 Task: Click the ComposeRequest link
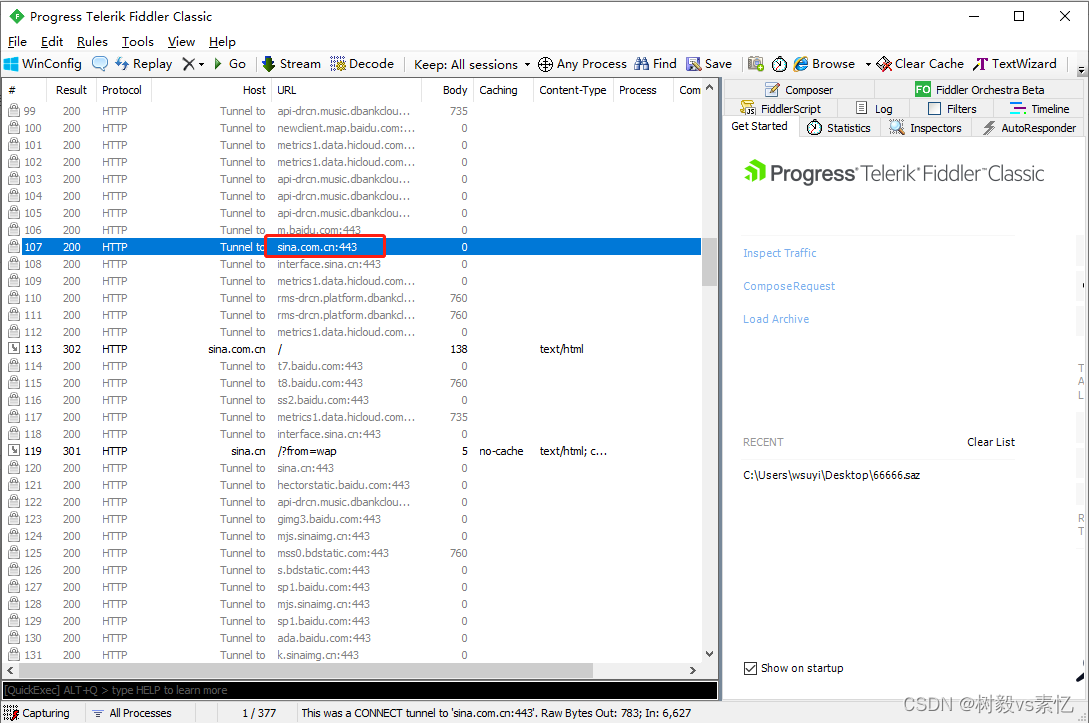pos(789,286)
